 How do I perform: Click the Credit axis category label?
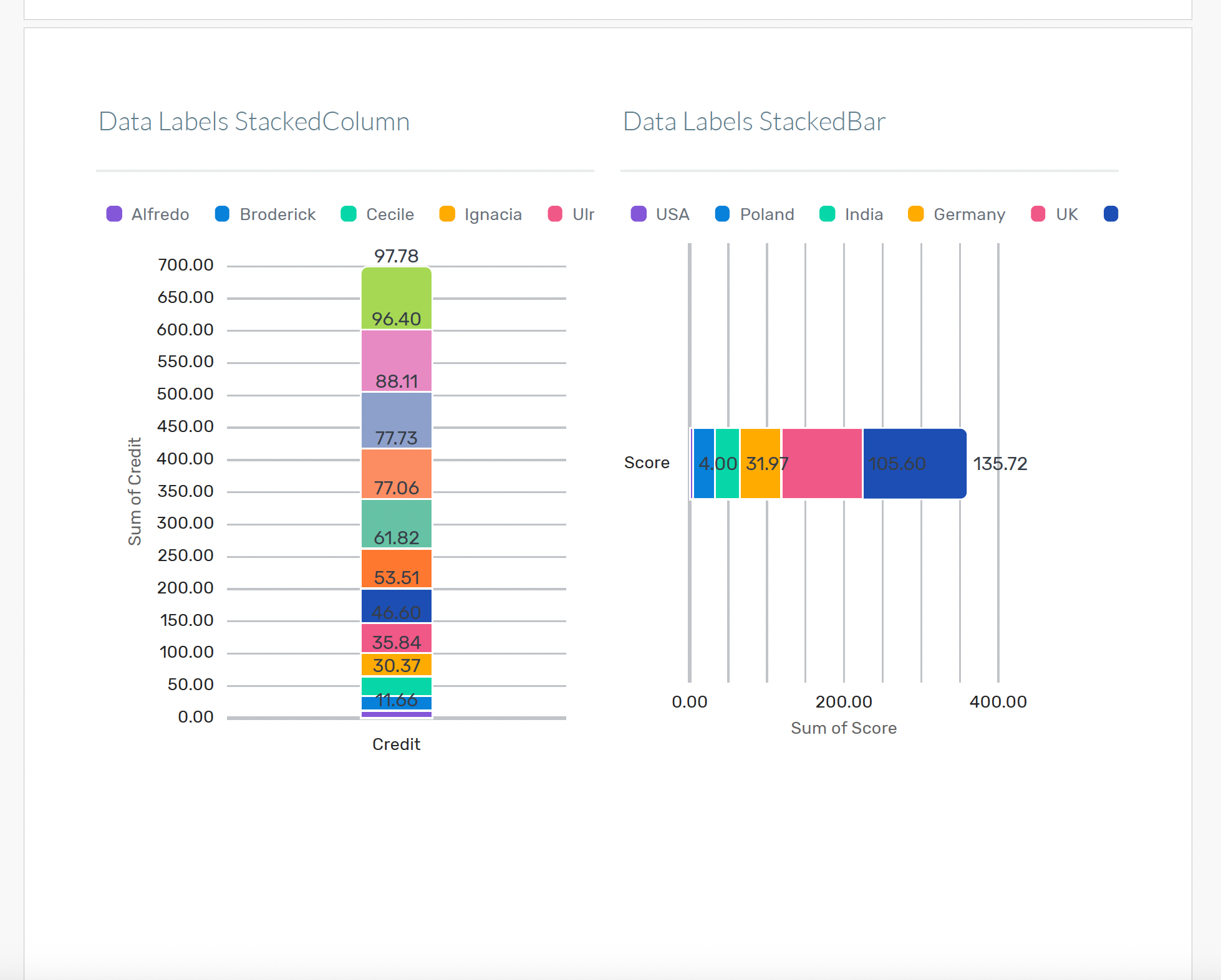[397, 744]
